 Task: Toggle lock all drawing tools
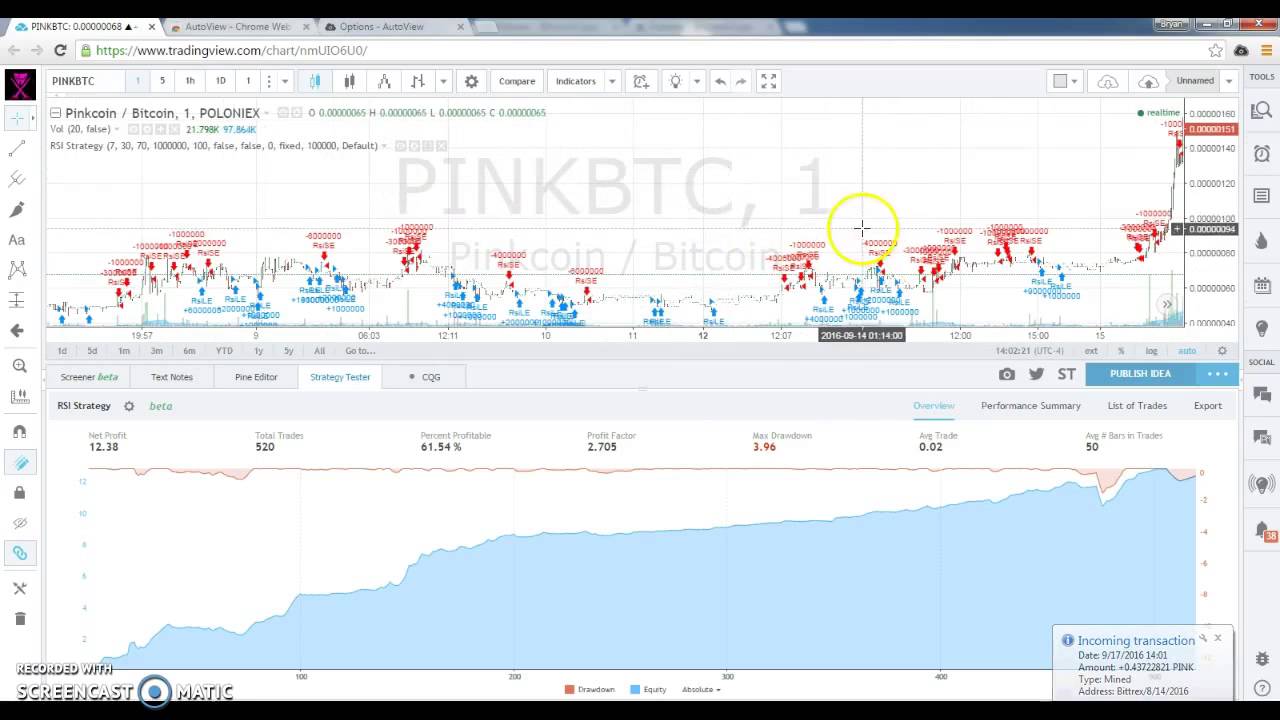coord(19,493)
